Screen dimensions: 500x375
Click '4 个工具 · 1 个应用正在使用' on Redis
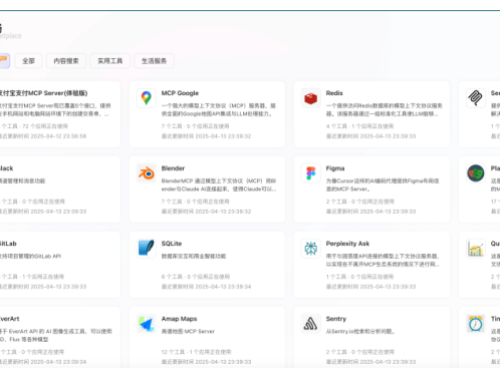pos(360,126)
